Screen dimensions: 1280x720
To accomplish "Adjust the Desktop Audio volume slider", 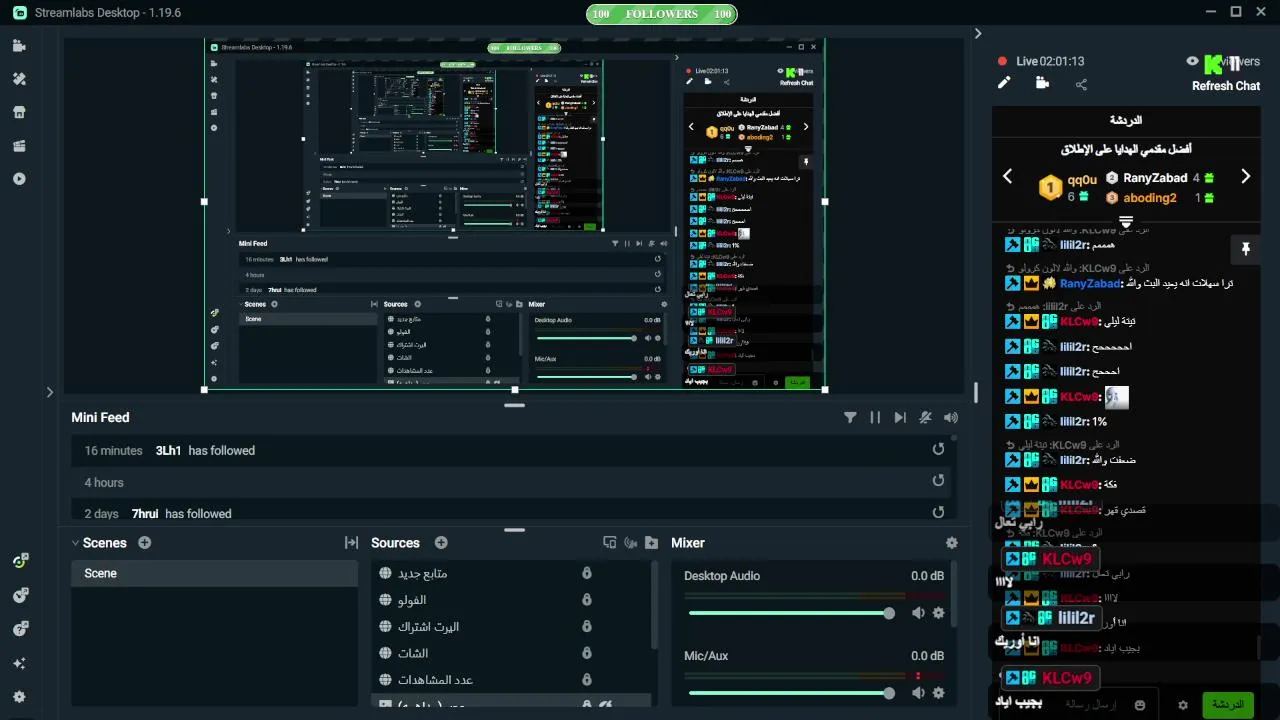I will (790, 613).
